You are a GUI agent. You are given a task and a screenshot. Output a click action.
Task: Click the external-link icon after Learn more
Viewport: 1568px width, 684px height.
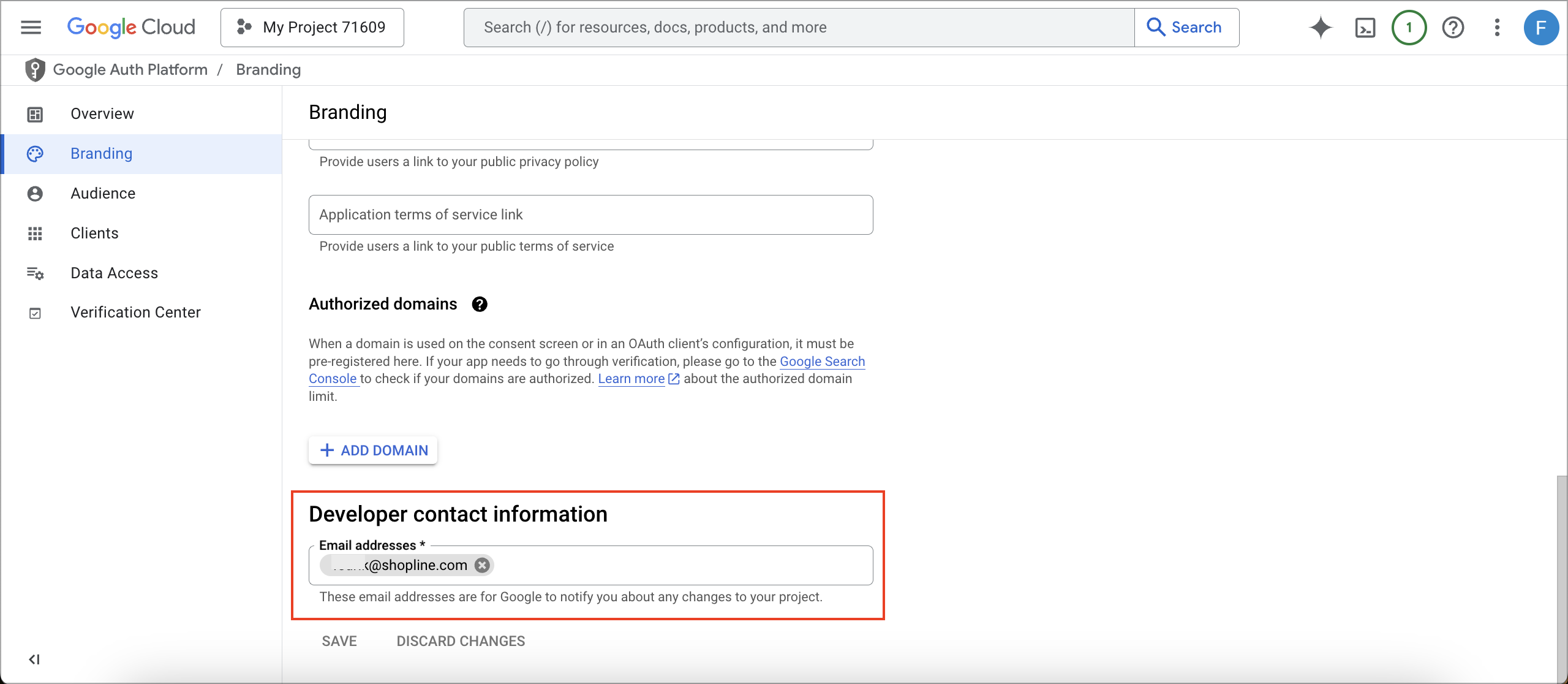point(674,379)
